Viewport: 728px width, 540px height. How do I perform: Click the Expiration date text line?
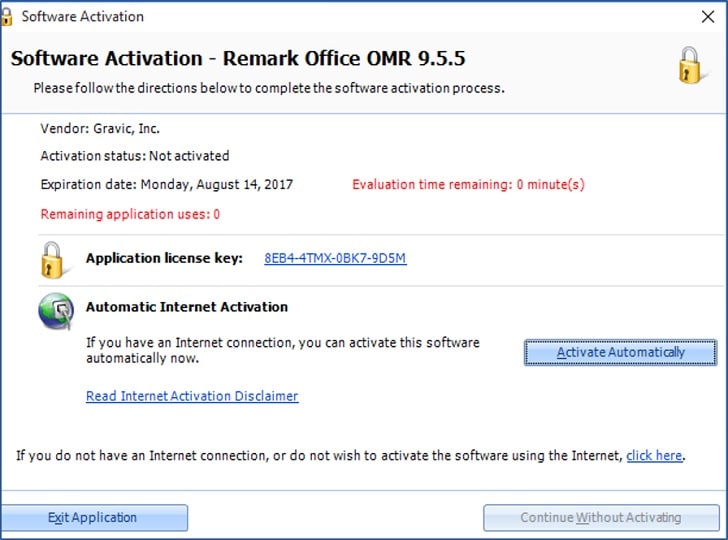pos(167,185)
